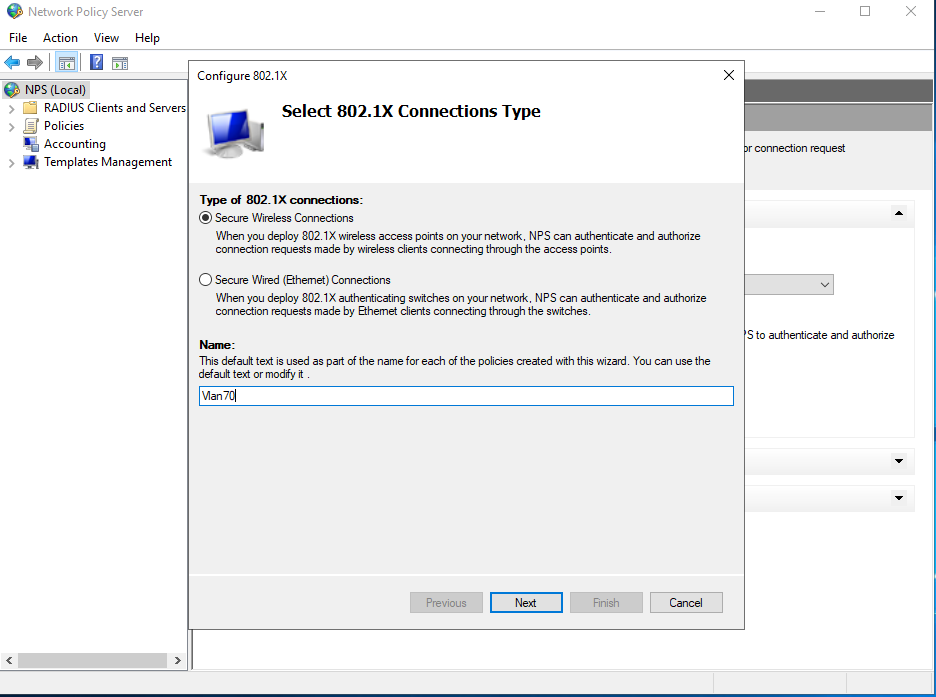Click the Back arrow toolbar icon
This screenshot has height=697, width=936.
[12, 62]
